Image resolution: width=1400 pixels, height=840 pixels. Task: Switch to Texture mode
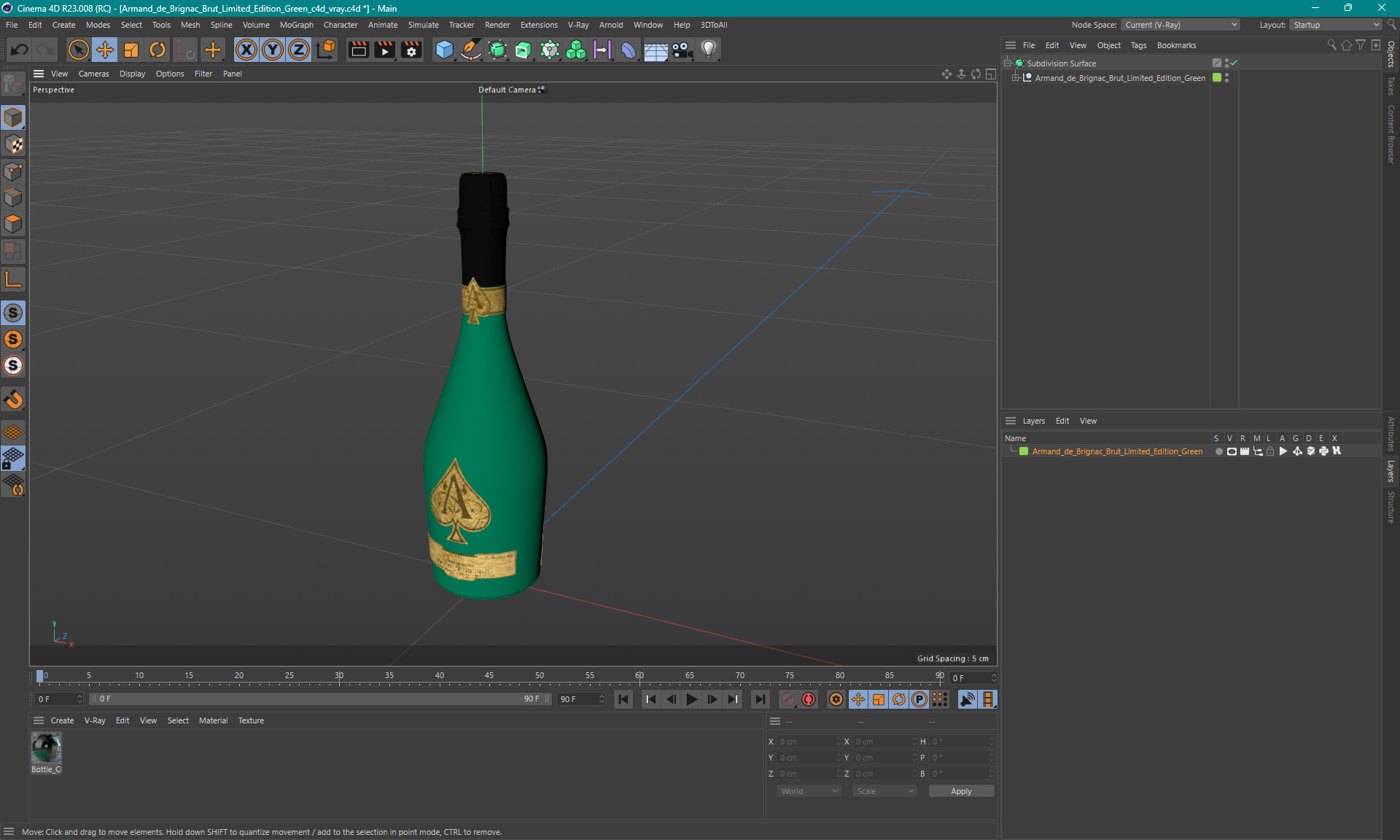click(x=13, y=144)
